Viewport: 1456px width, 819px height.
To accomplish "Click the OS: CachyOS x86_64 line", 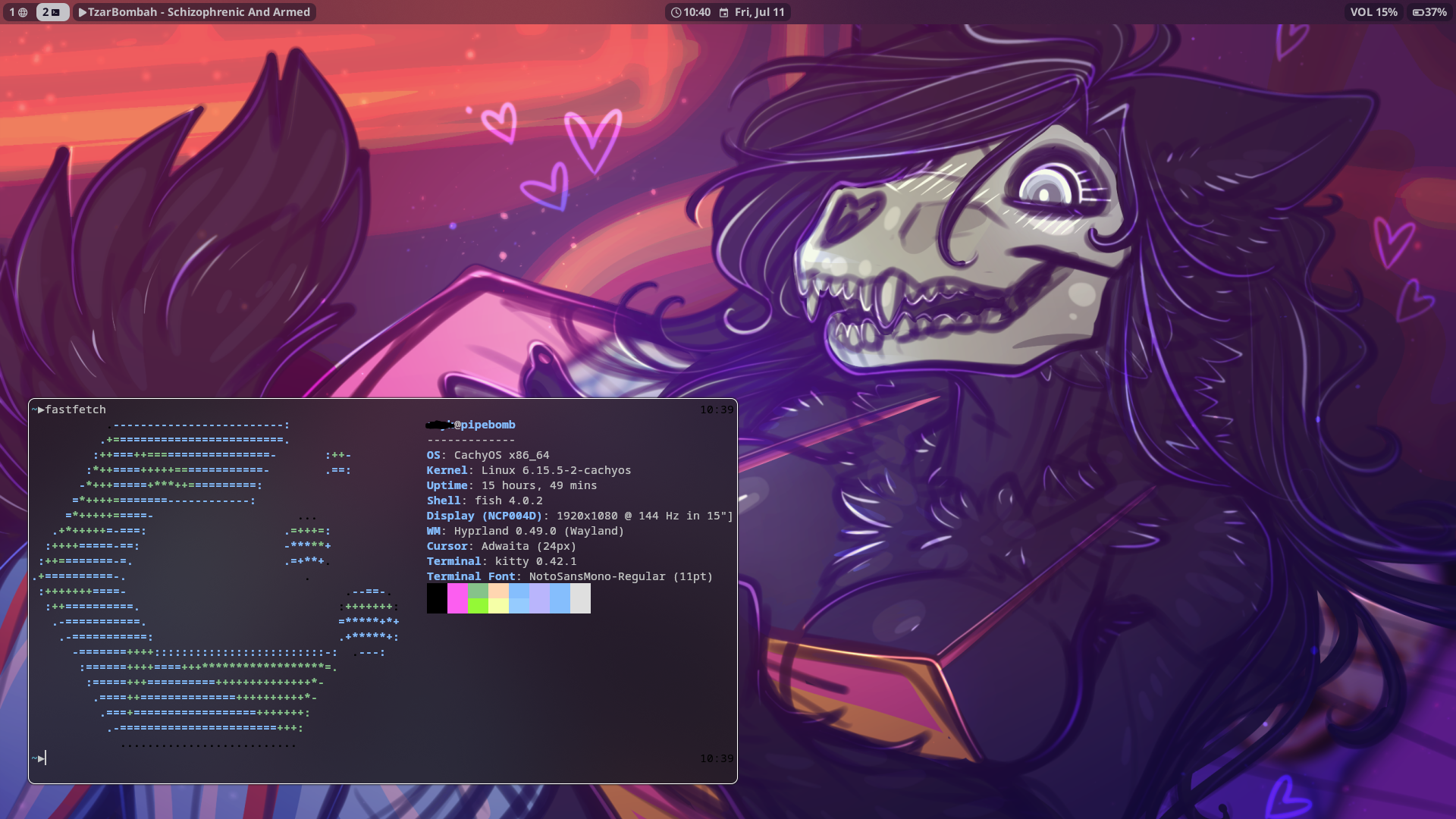I will point(488,455).
